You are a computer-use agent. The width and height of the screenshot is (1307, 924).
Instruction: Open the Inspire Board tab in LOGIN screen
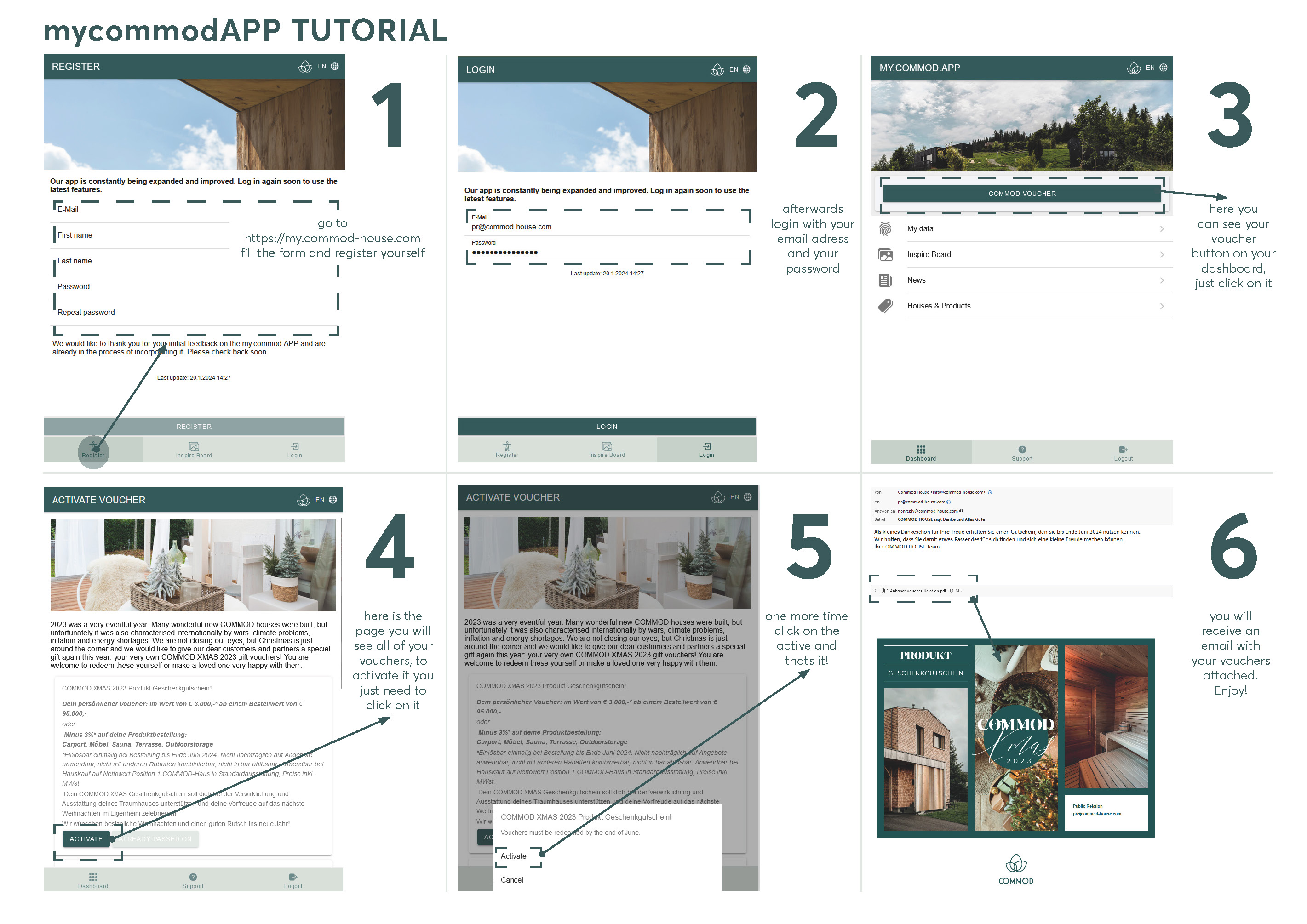coord(608,450)
